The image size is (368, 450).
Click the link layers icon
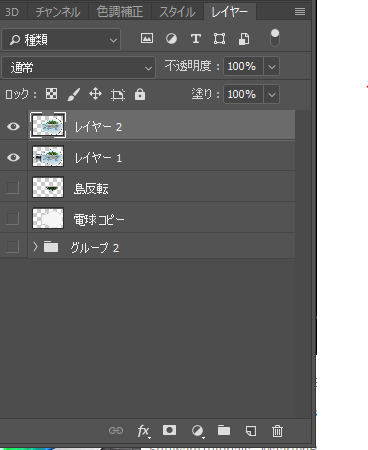click(x=116, y=431)
